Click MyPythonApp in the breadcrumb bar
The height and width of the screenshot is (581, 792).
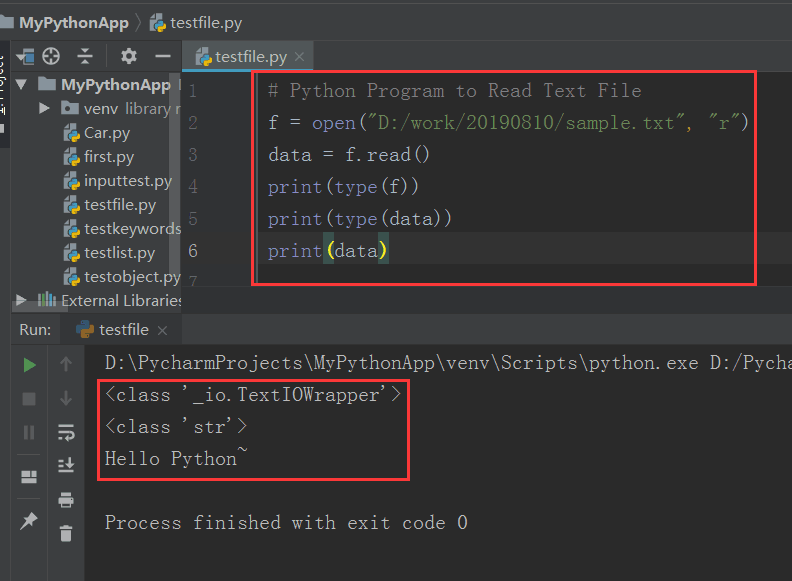coord(74,23)
